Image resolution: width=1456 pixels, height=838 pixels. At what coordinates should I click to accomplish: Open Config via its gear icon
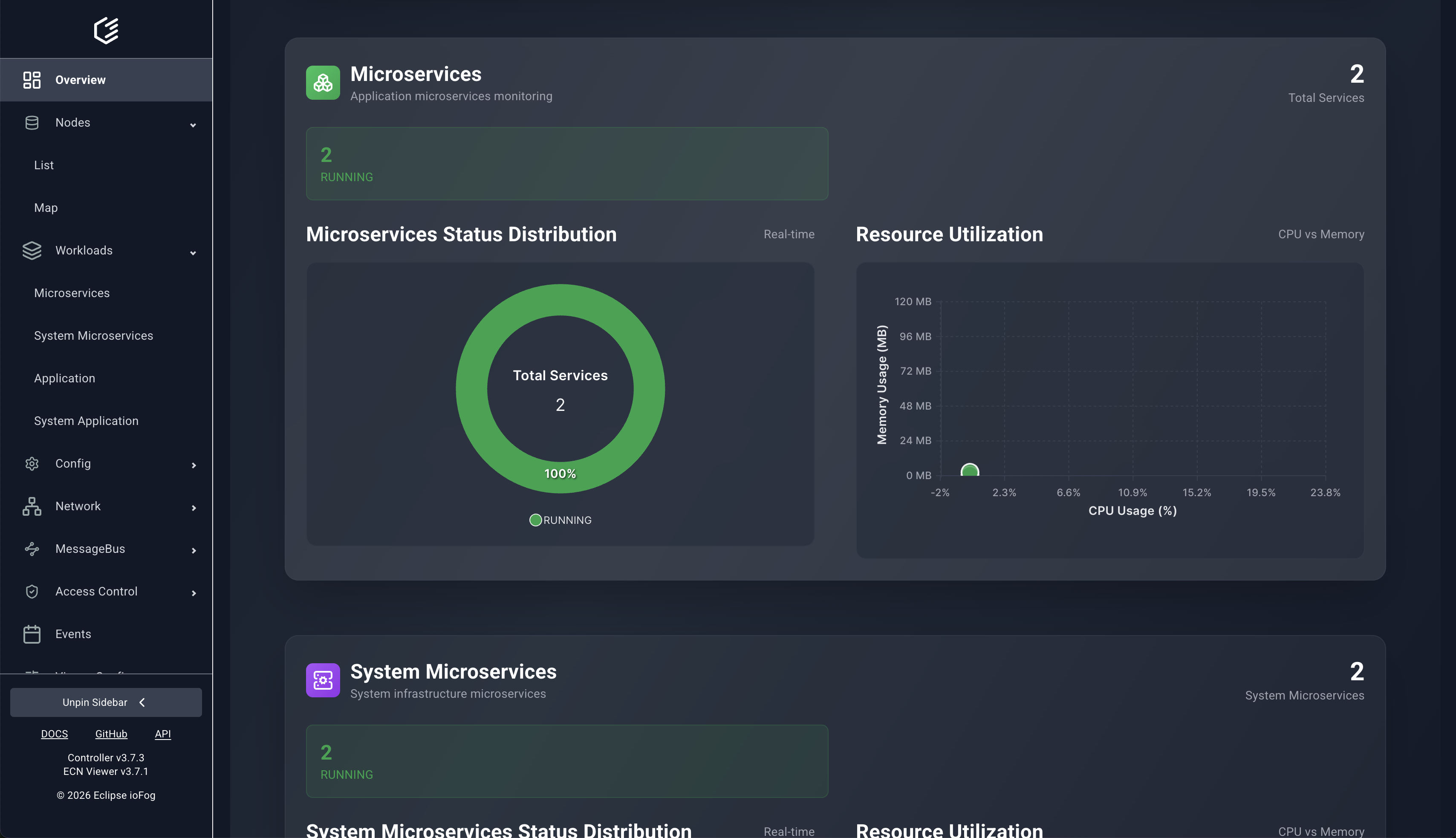pyautogui.click(x=32, y=463)
